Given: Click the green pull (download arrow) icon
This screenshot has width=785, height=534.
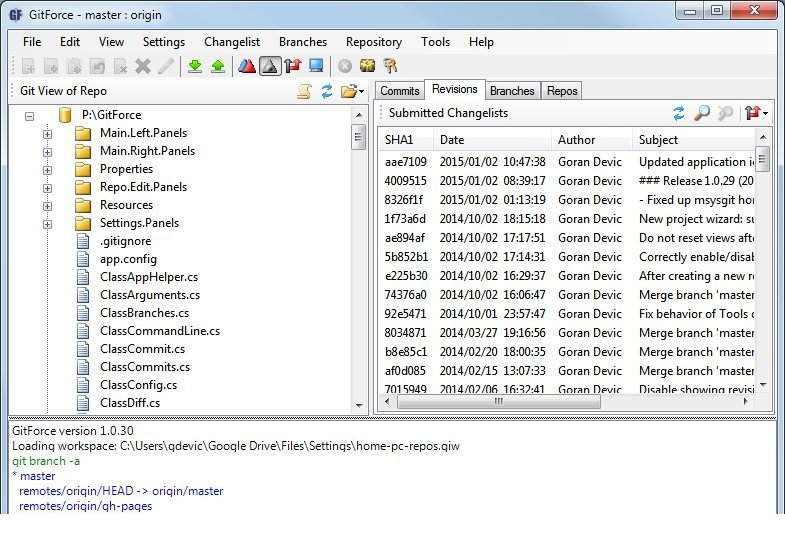Looking at the screenshot, I should 195,67.
